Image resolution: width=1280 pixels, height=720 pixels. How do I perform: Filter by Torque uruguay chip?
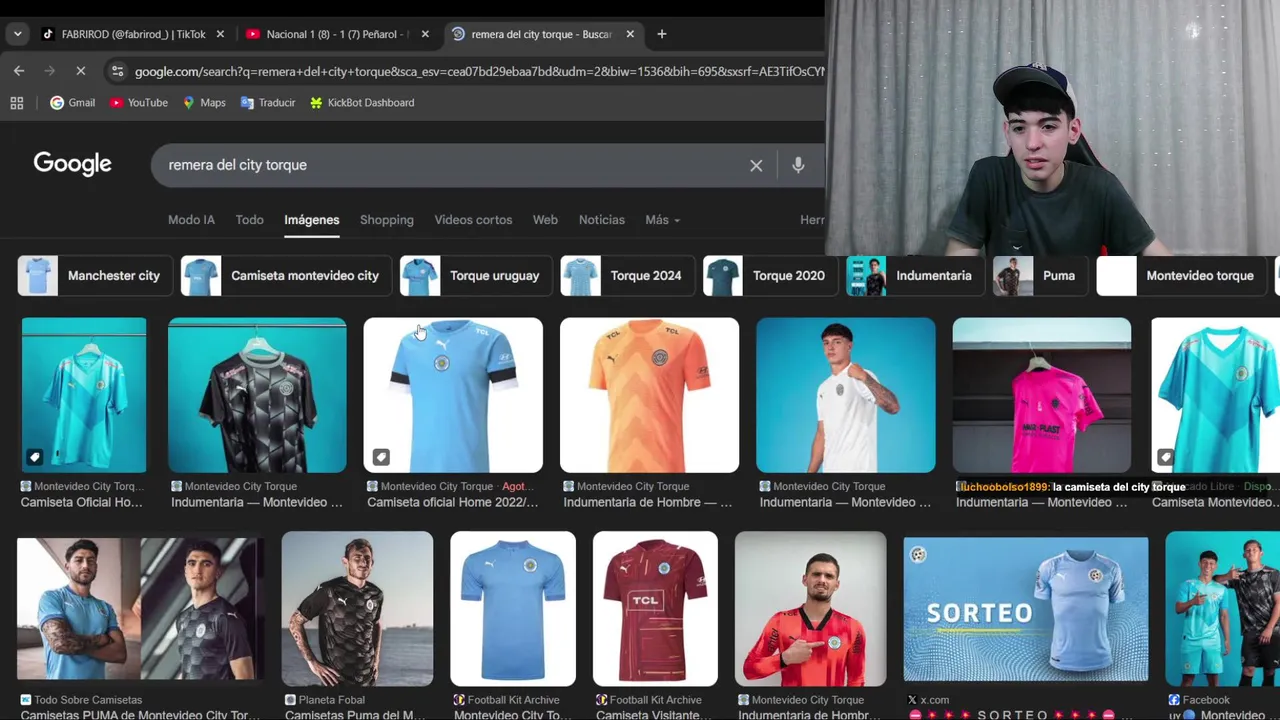pyautogui.click(x=475, y=276)
